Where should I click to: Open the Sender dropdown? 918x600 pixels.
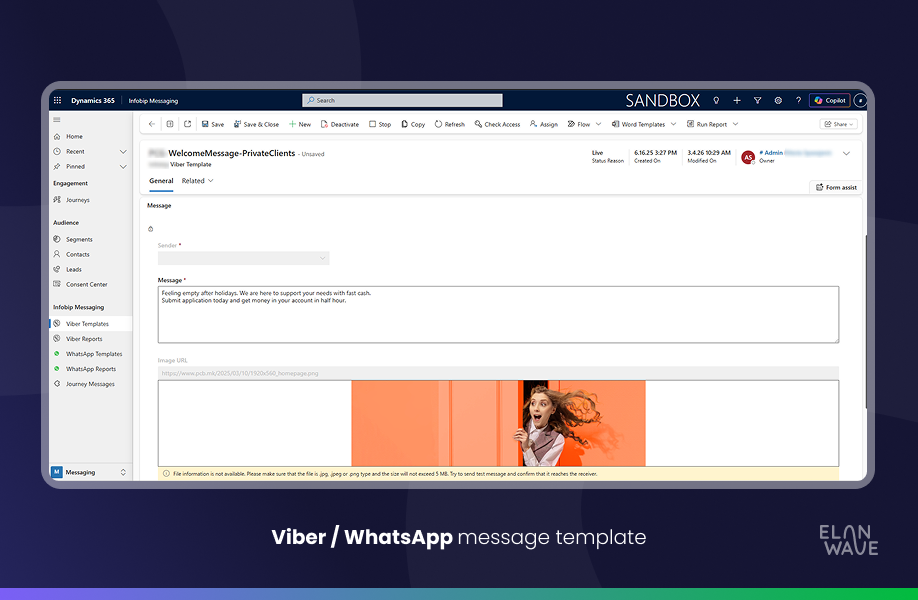(x=244, y=258)
